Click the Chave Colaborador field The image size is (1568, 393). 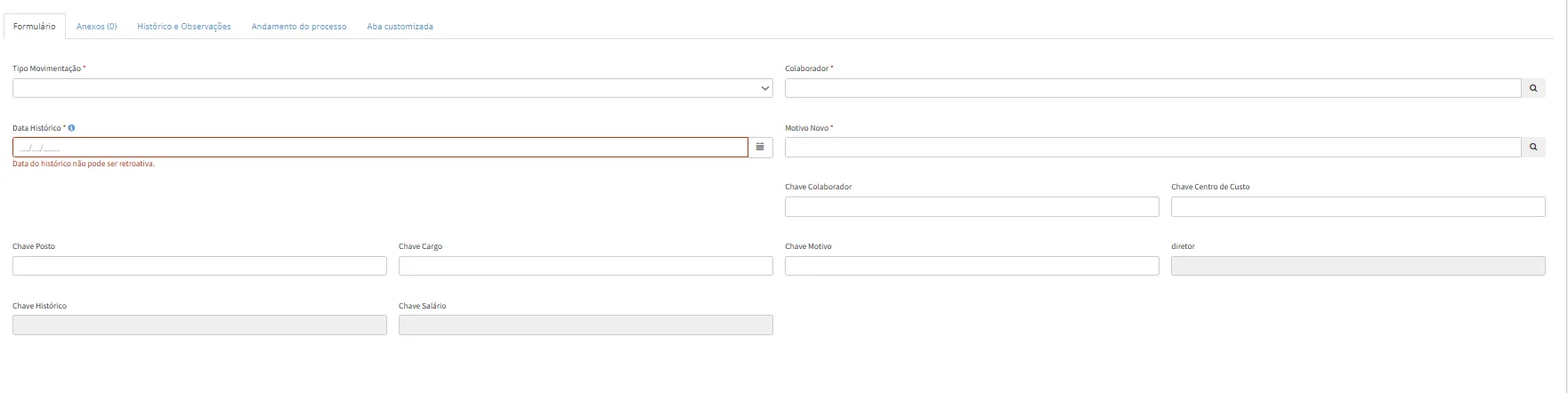click(971, 207)
